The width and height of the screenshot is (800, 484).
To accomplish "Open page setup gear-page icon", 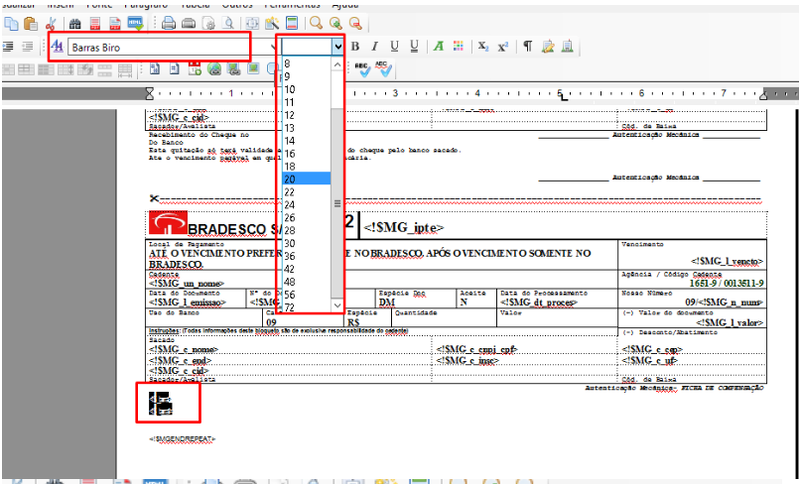I will tap(209, 23).
